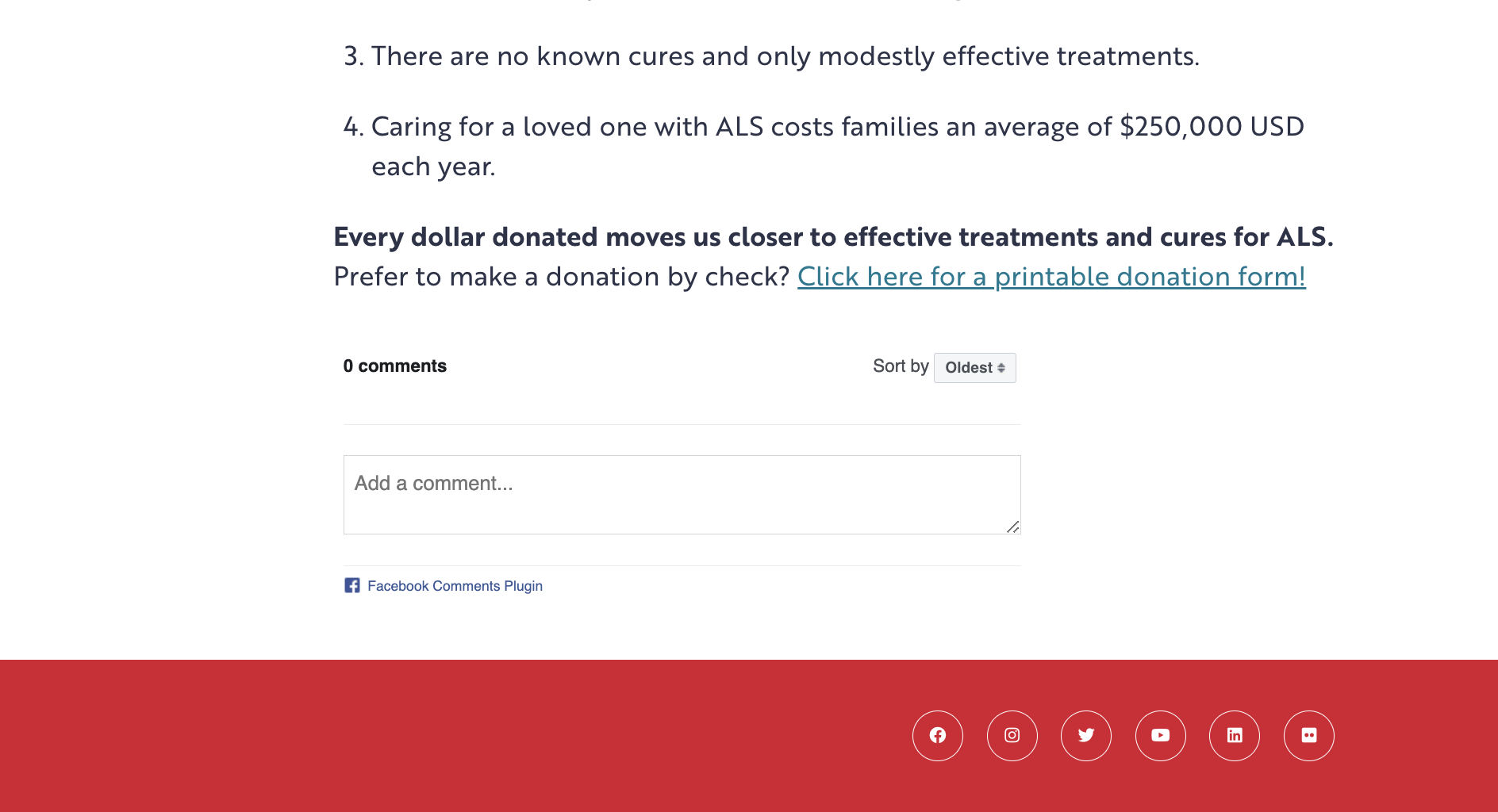1498x812 pixels.
Task: Click the up-down arrows on the Oldest selector
Action: pos(1001,368)
